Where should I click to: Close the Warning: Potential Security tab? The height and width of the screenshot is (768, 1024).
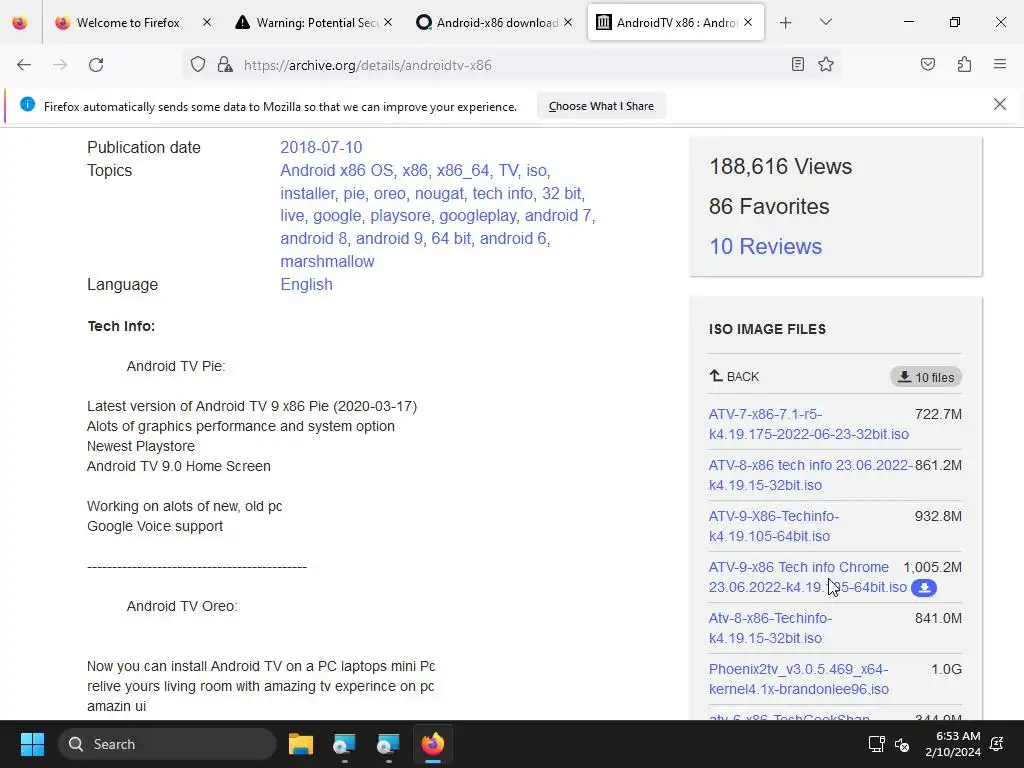(388, 22)
